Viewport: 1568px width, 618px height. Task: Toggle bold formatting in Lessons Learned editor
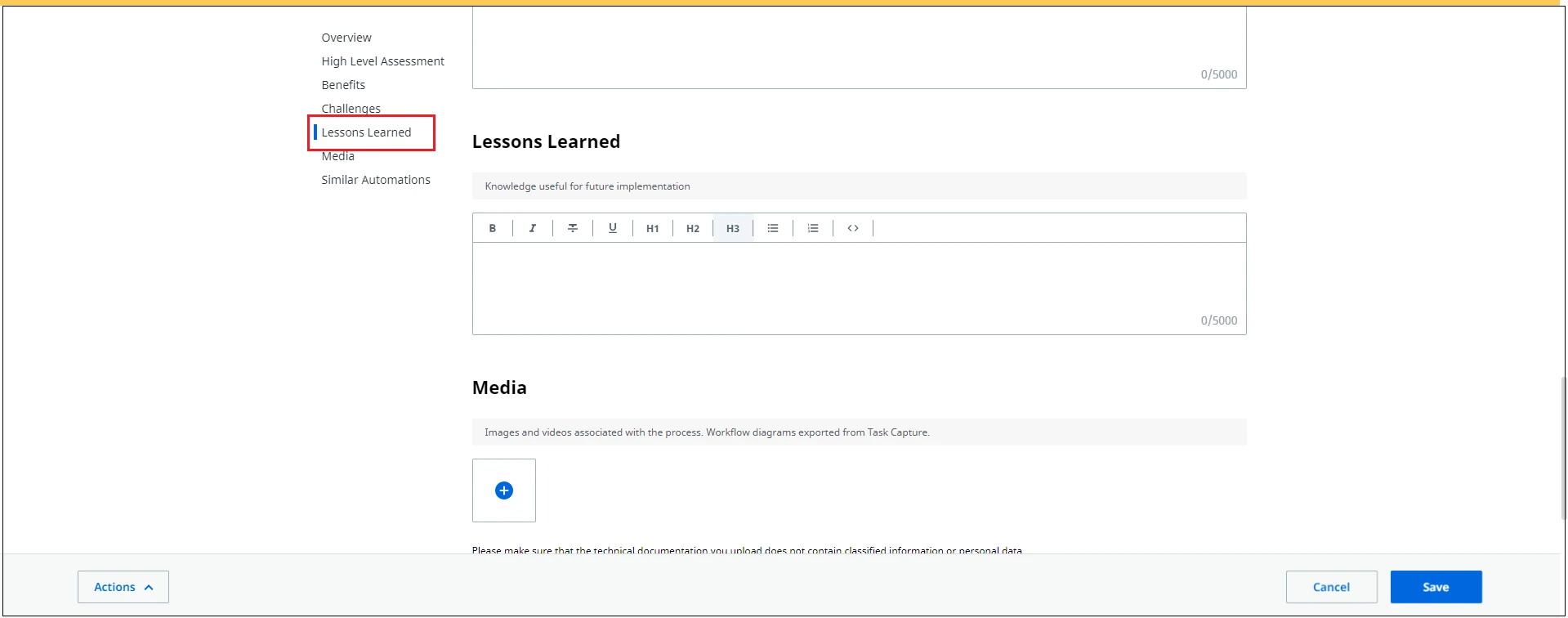(493, 228)
